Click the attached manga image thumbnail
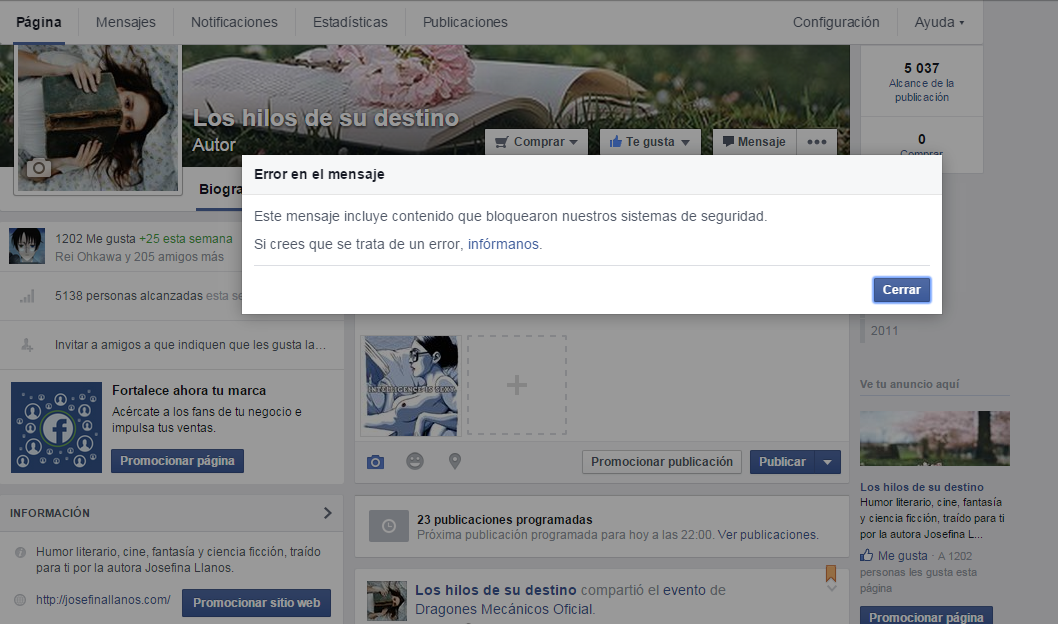1058x624 pixels. (411, 385)
